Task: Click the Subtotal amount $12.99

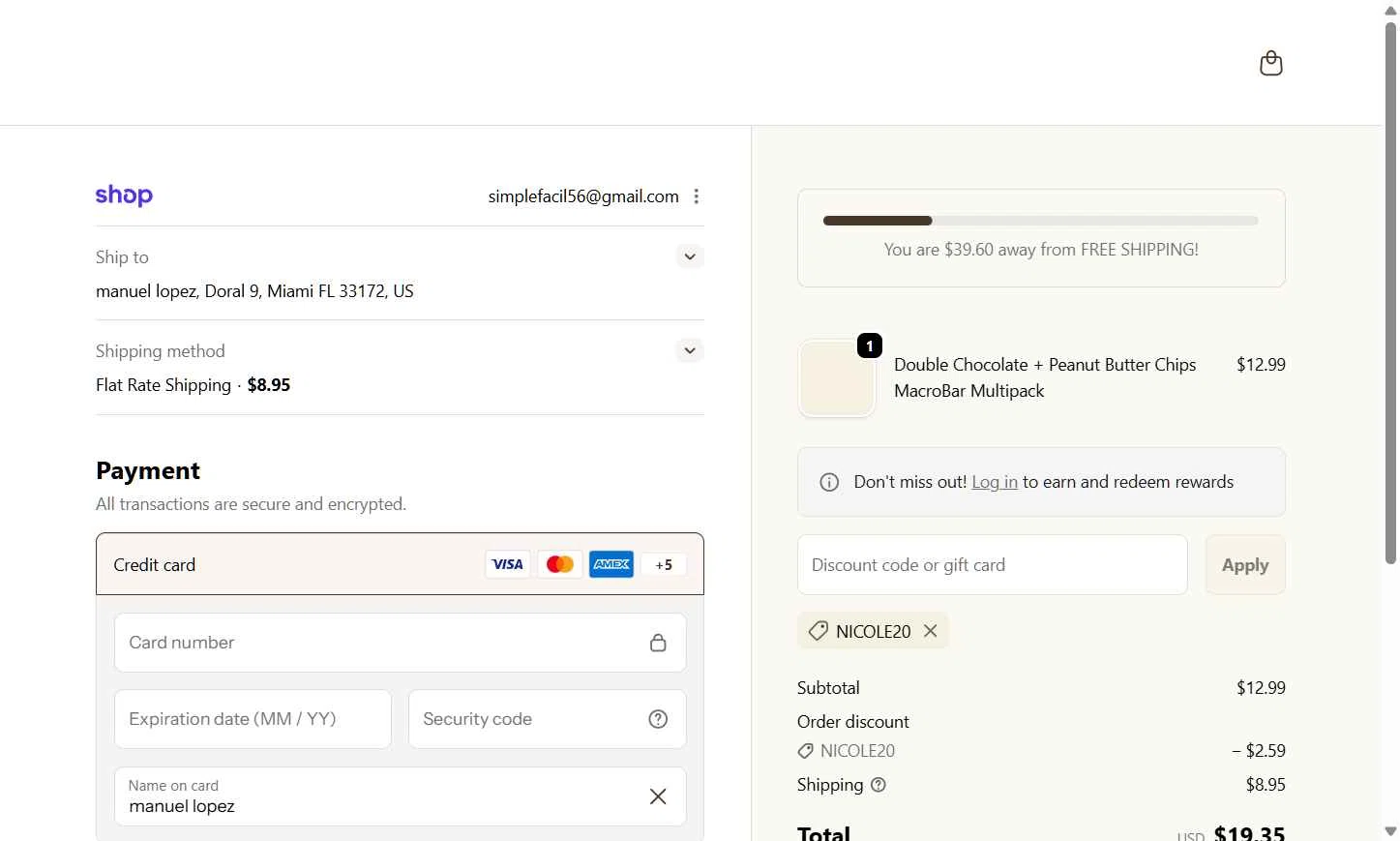Action: pyautogui.click(x=1261, y=688)
